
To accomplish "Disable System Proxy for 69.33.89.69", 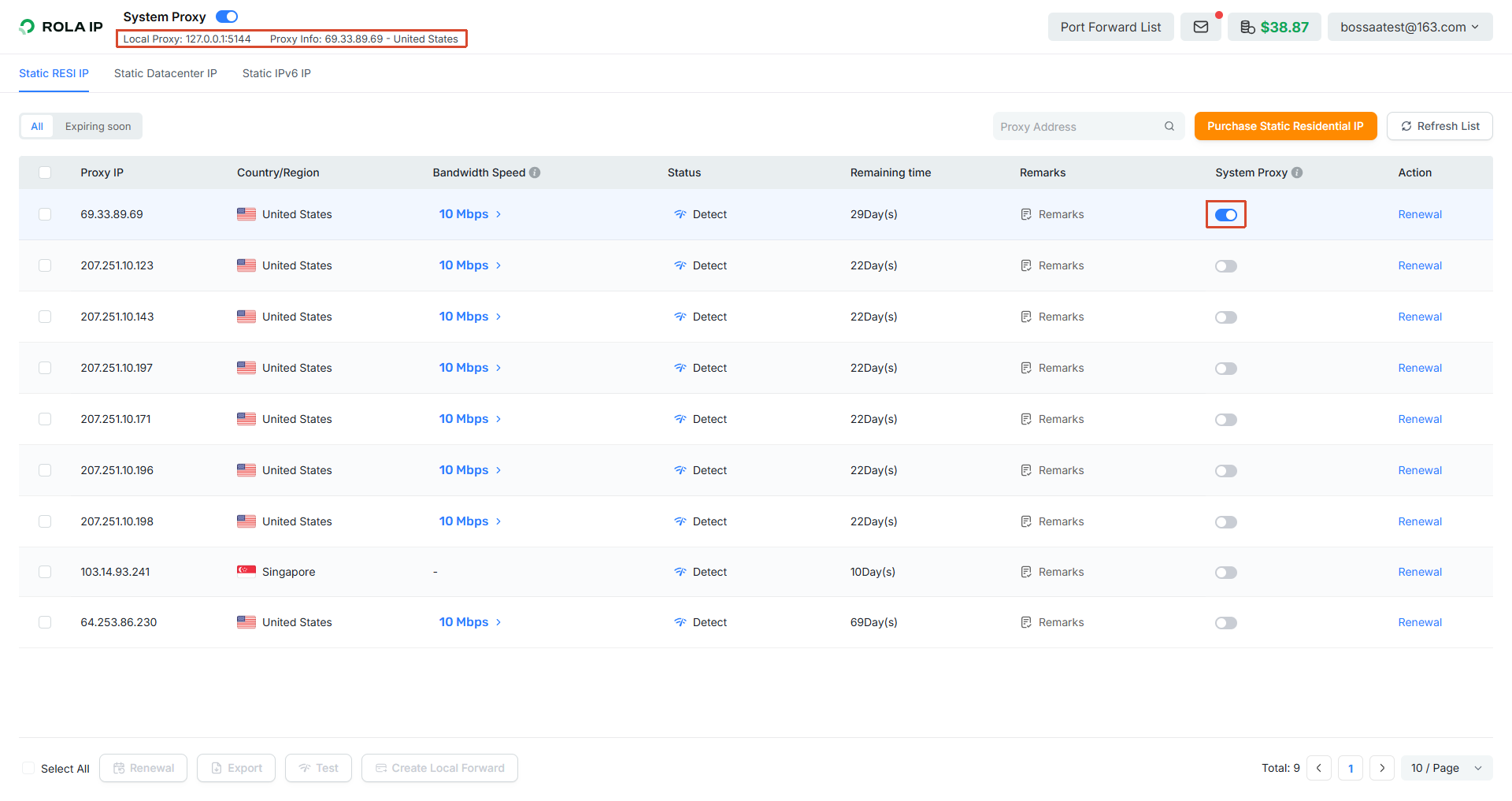I will [1226, 215].
